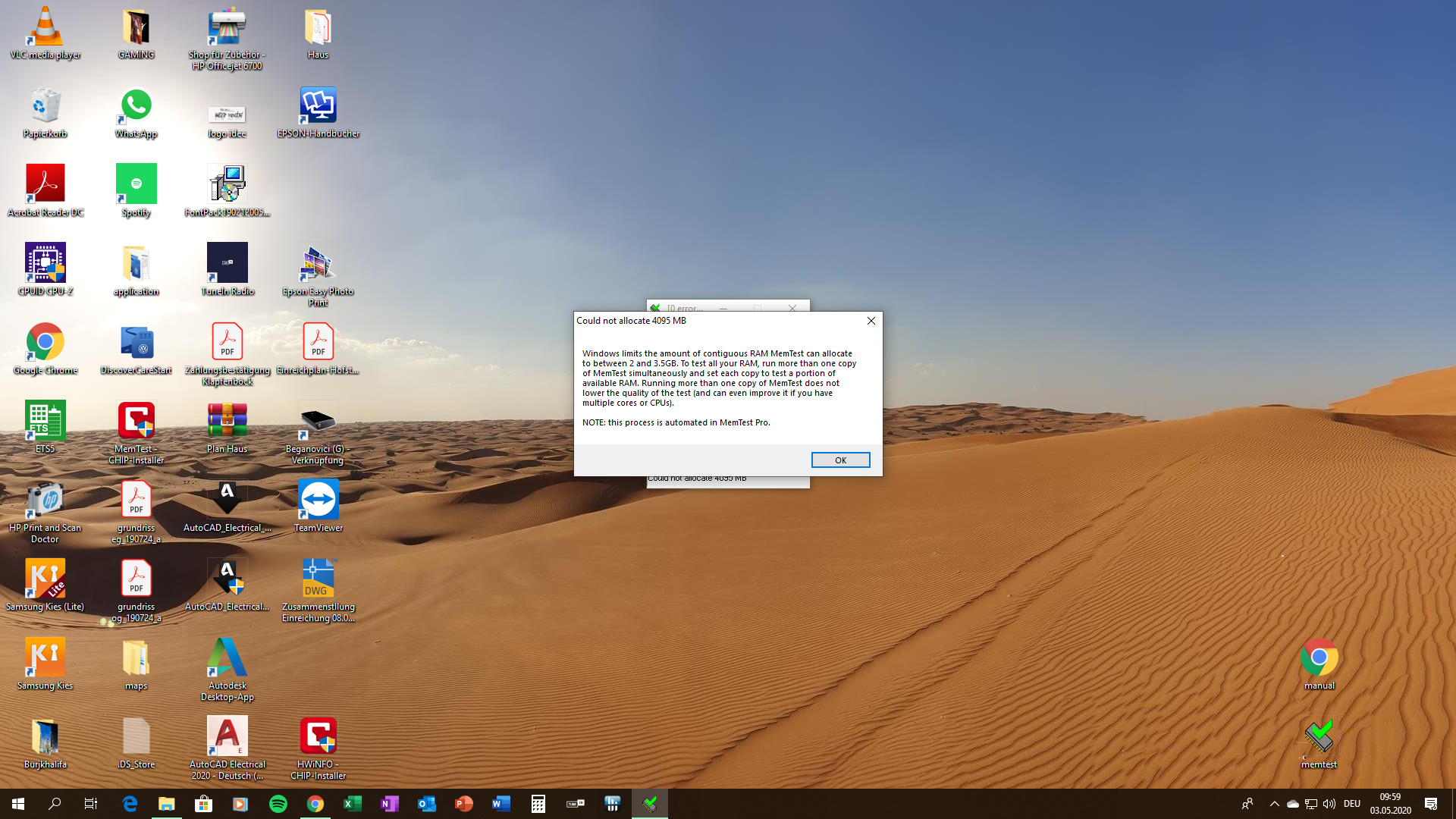
Task: Switch to MemTest in the taskbar
Action: pyautogui.click(x=650, y=804)
